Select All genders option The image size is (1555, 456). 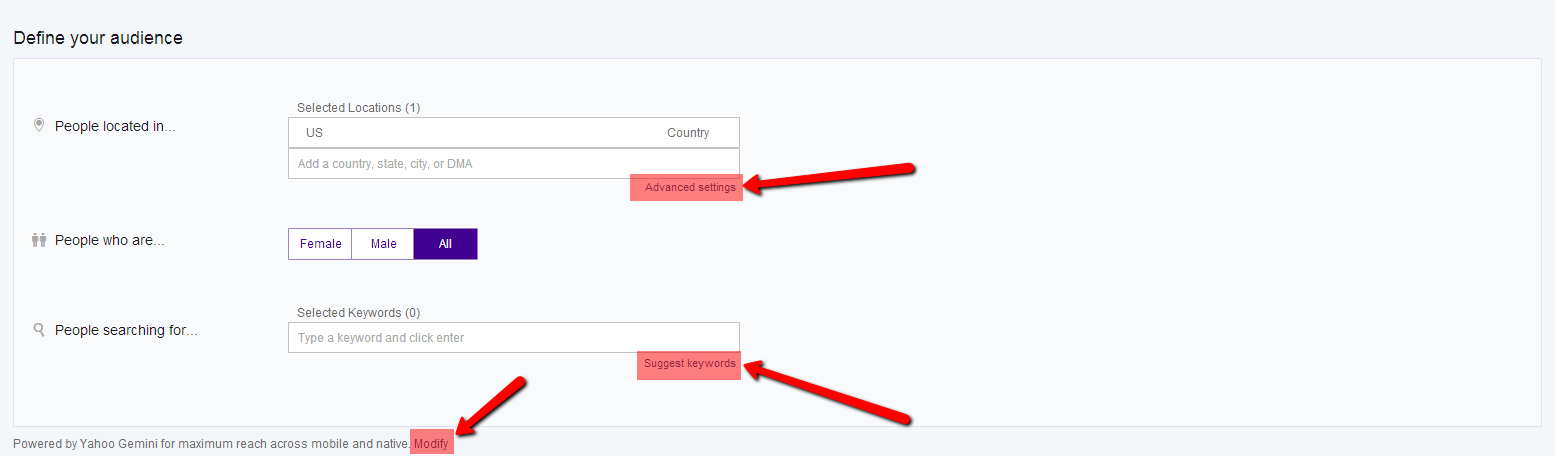point(445,244)
